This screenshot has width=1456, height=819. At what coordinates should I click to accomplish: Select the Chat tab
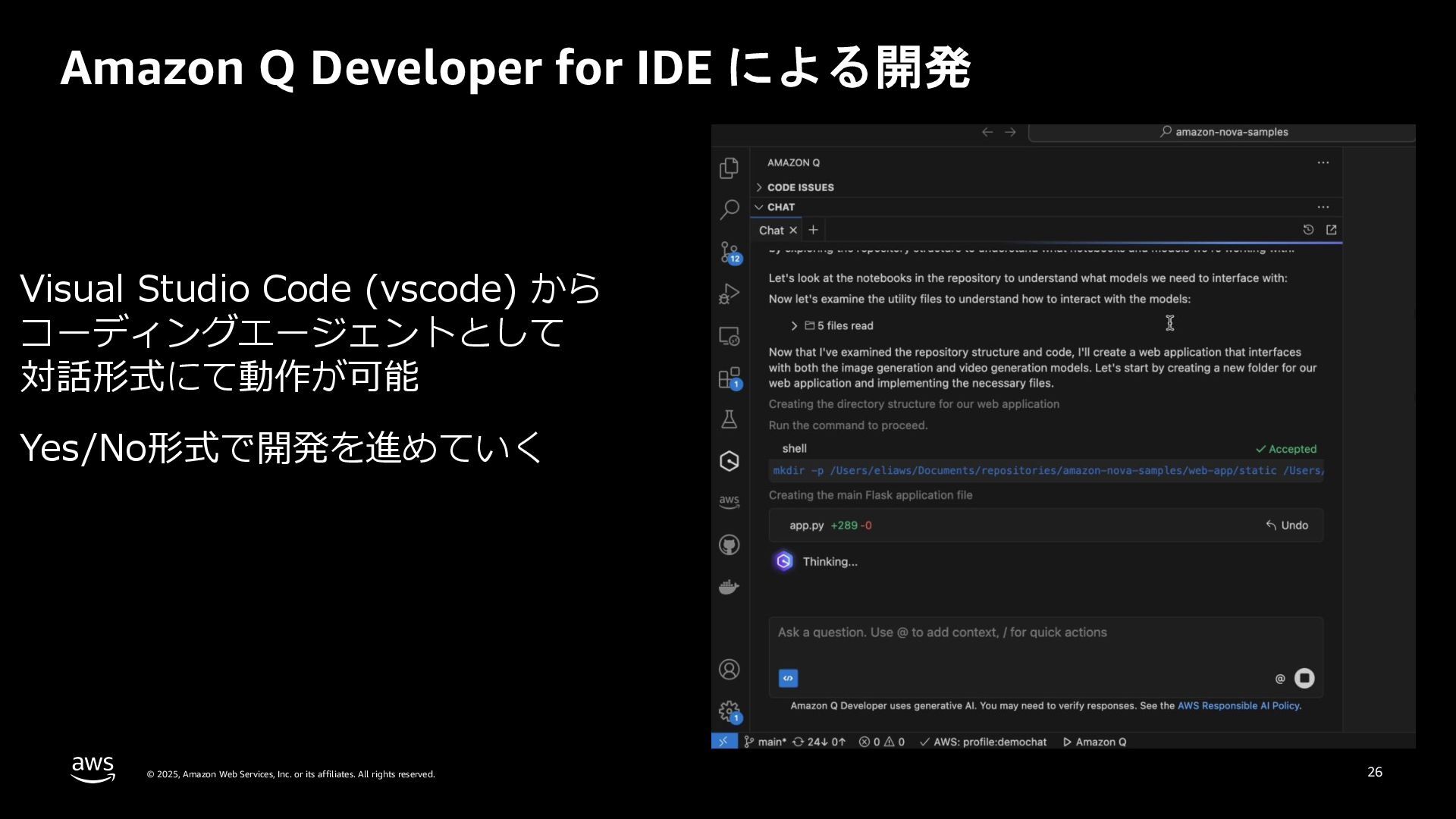pyautogui.click(x=771, y=231)
